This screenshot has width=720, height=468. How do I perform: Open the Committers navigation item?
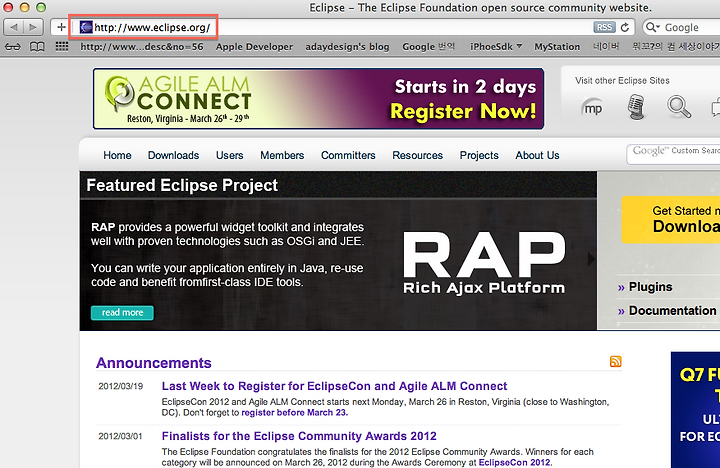(348, 155)
